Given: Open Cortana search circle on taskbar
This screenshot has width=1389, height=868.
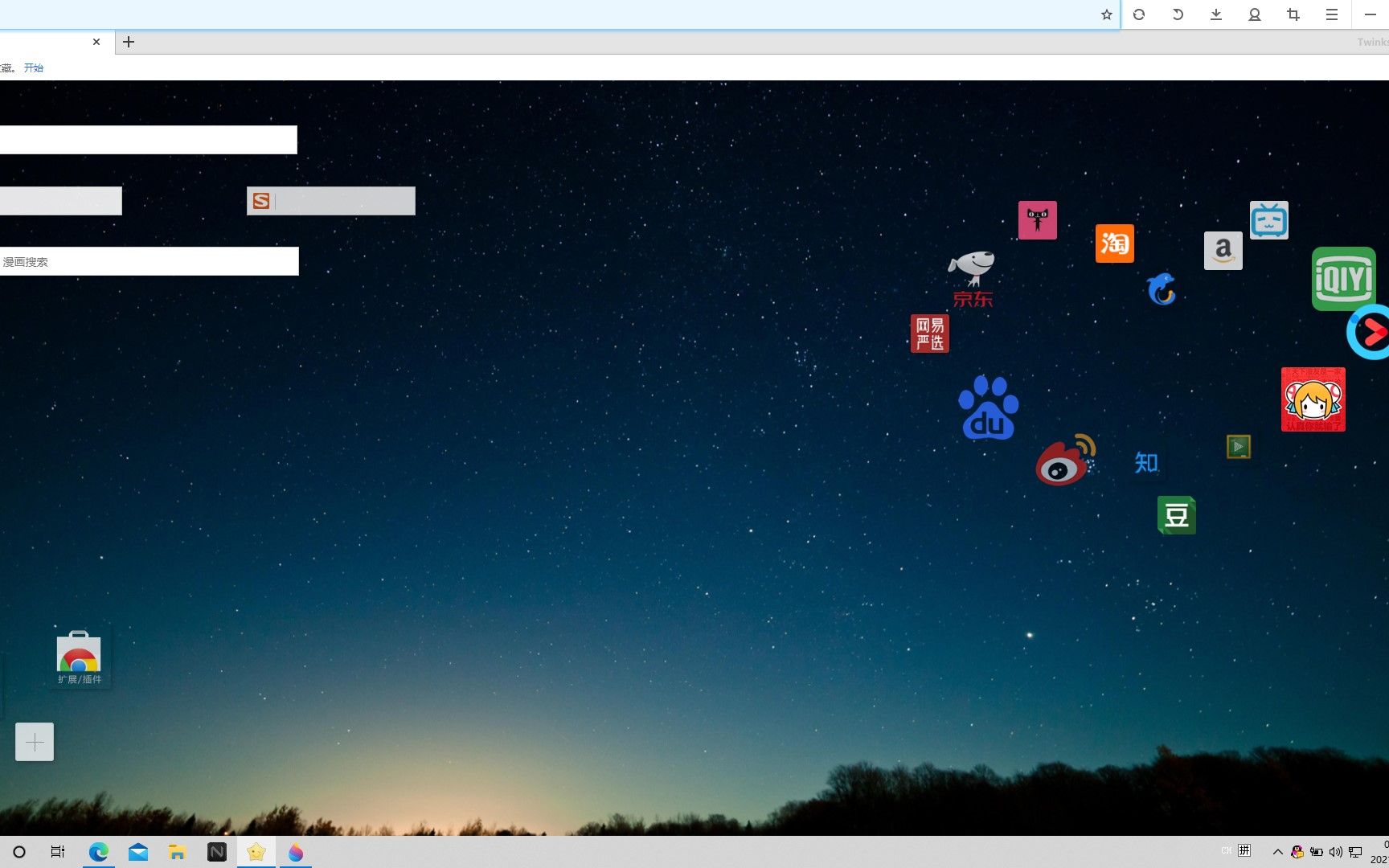Looking at the screenshot, I should (x=19, y=852).
